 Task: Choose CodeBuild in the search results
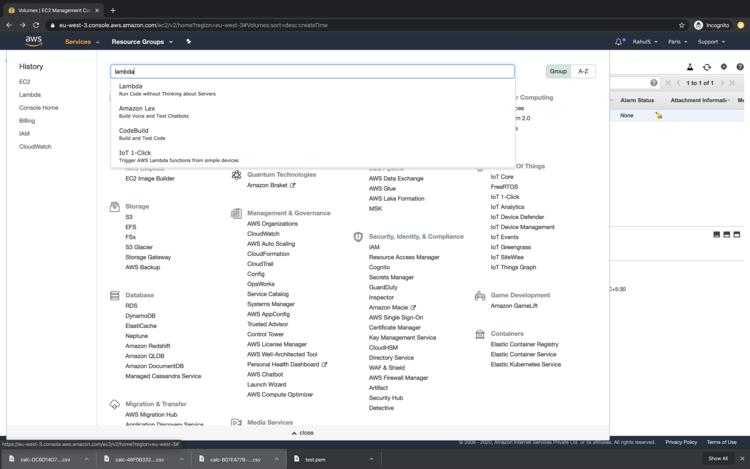click(134, 131)
